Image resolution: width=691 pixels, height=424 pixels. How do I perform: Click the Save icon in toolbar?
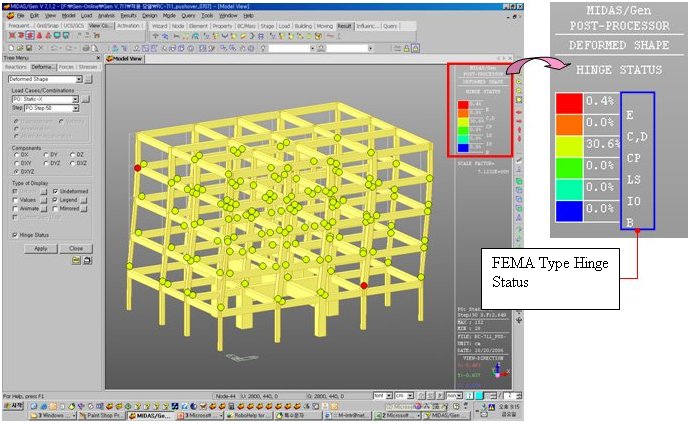29,48
